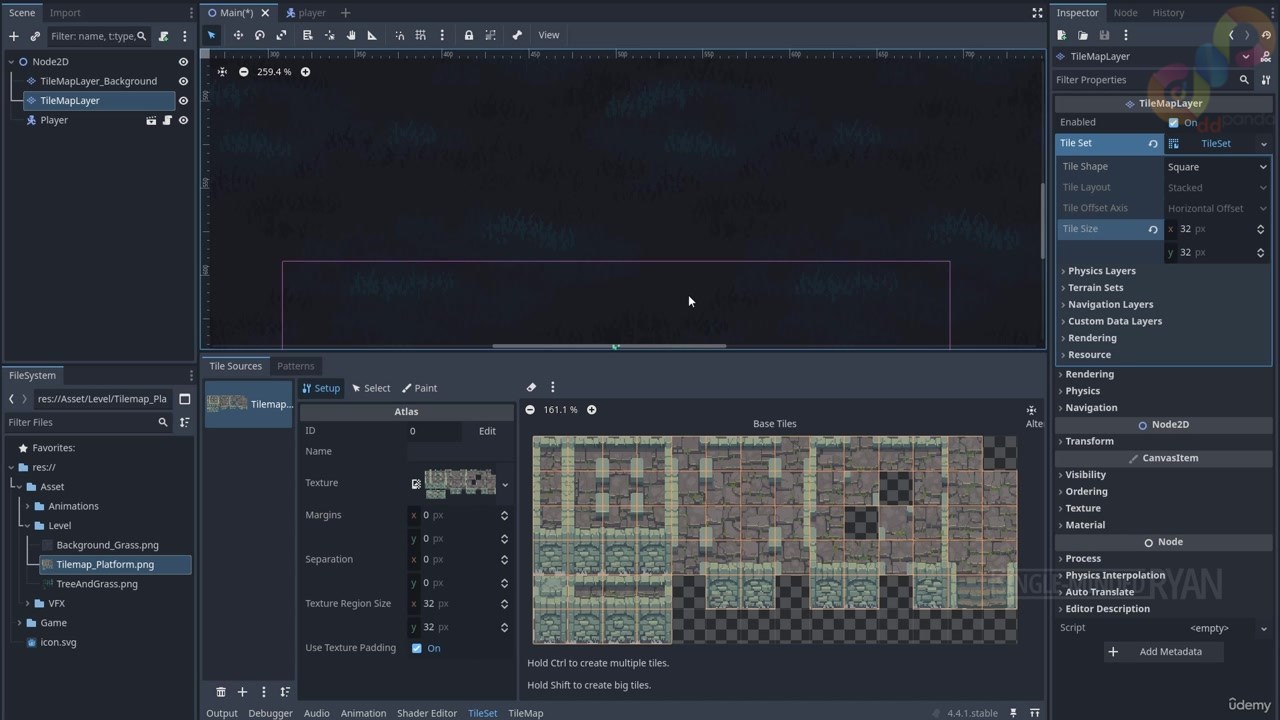Click the Setup mode button
The width and height of the screenshot is (1280, 720).
(x=321, y=388)
